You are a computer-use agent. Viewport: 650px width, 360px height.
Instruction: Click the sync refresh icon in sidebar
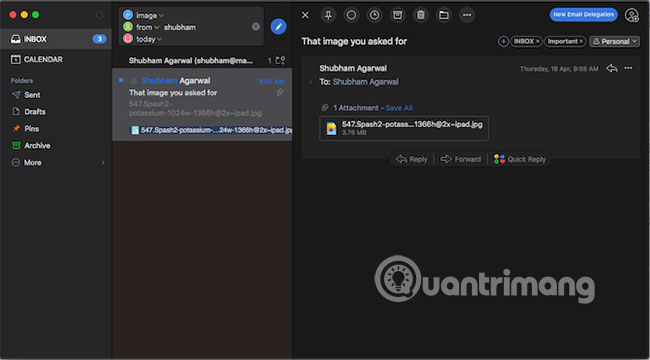point(99,15)
